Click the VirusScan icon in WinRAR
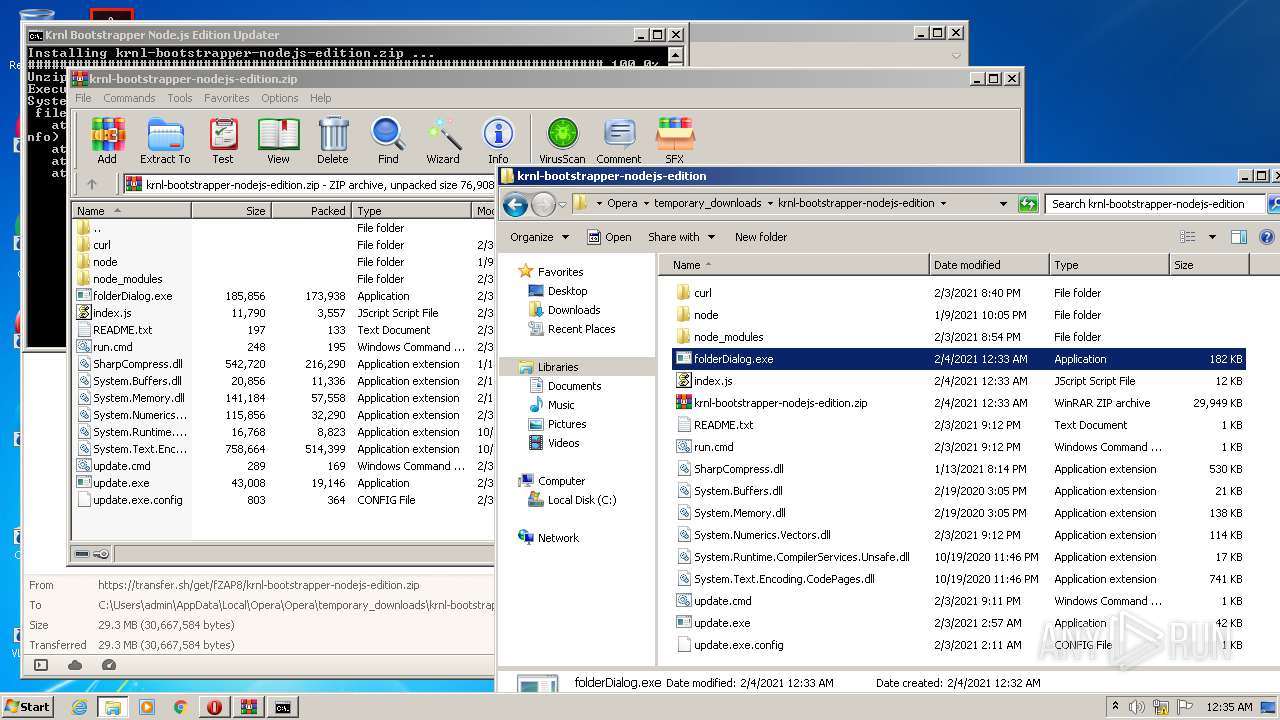Viewport: 1280px width, 720px height. (x=562, y=140)
